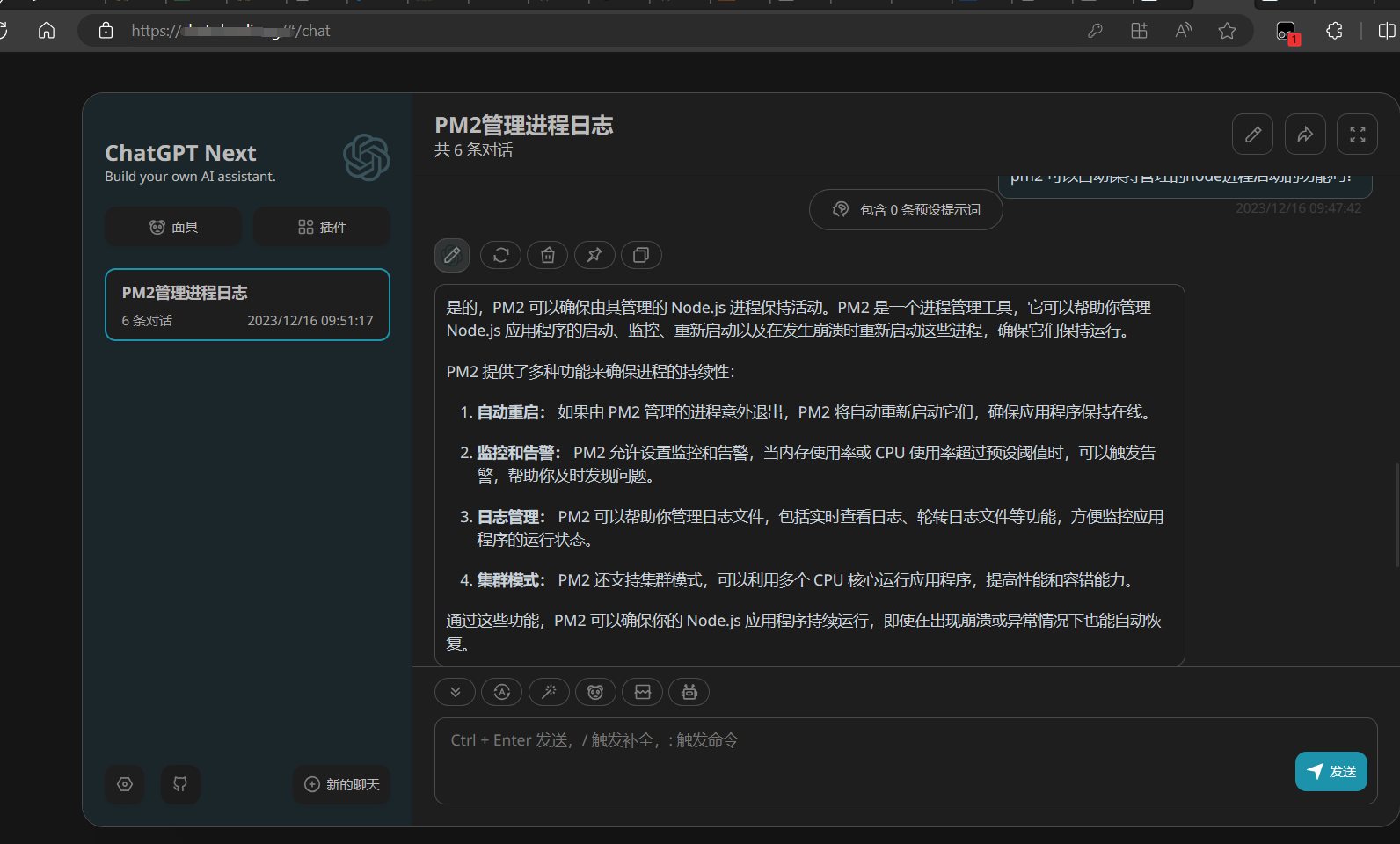The image size is (1400, 844).
Task: Open the 面具 masks page
Action: click(173, 227)
